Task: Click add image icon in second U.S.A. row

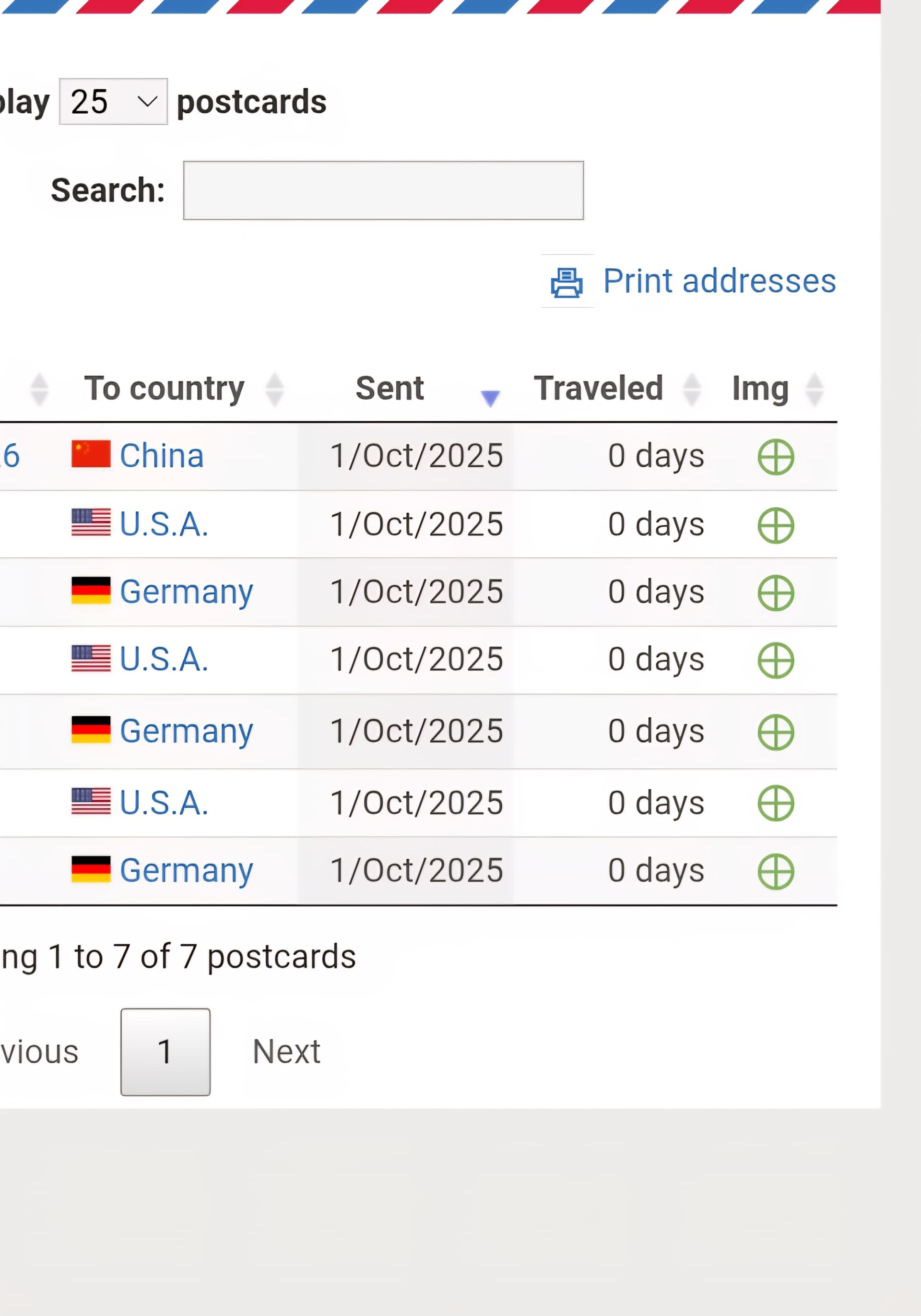Action: tap(776, 660)
